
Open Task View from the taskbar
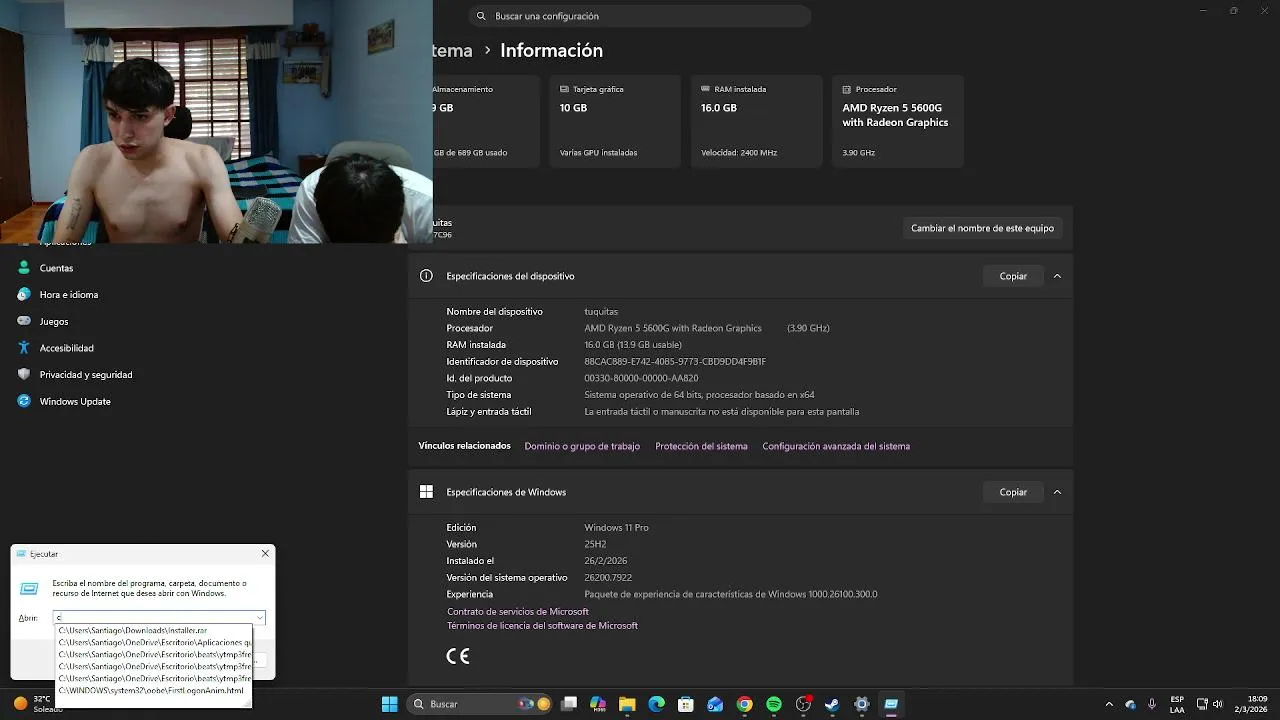[x=569, y=704]
